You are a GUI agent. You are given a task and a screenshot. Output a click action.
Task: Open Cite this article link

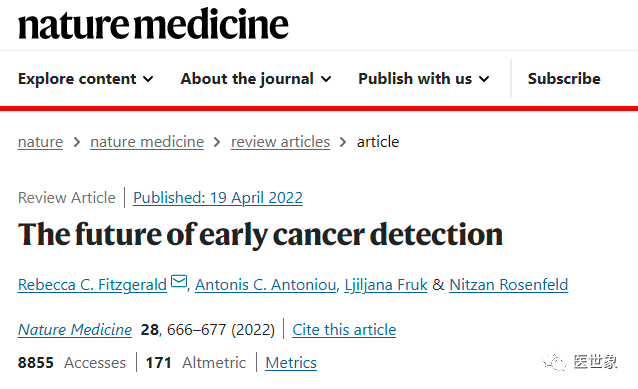(344, 330)
